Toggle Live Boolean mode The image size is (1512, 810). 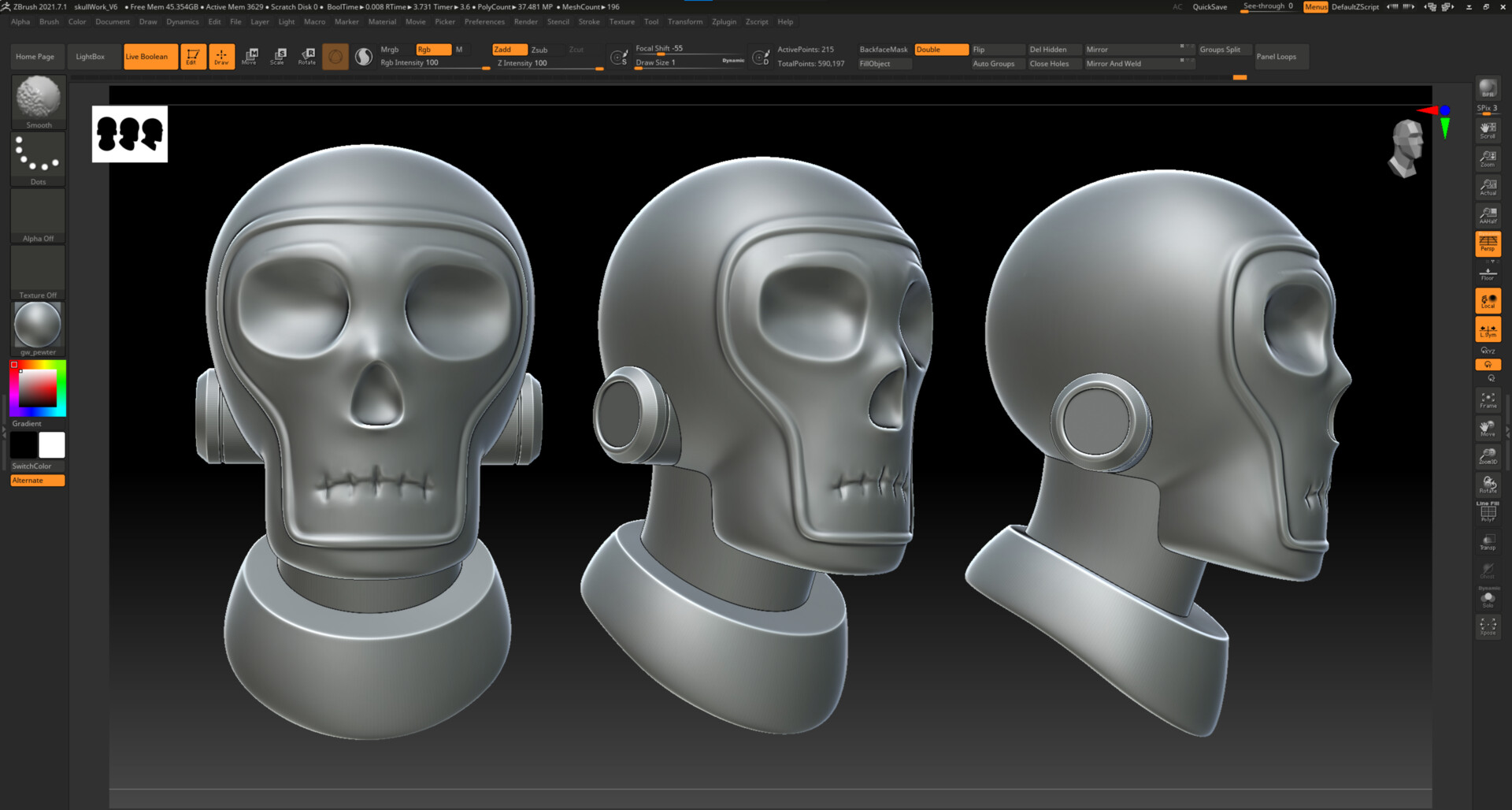click(x=150, y=56)
